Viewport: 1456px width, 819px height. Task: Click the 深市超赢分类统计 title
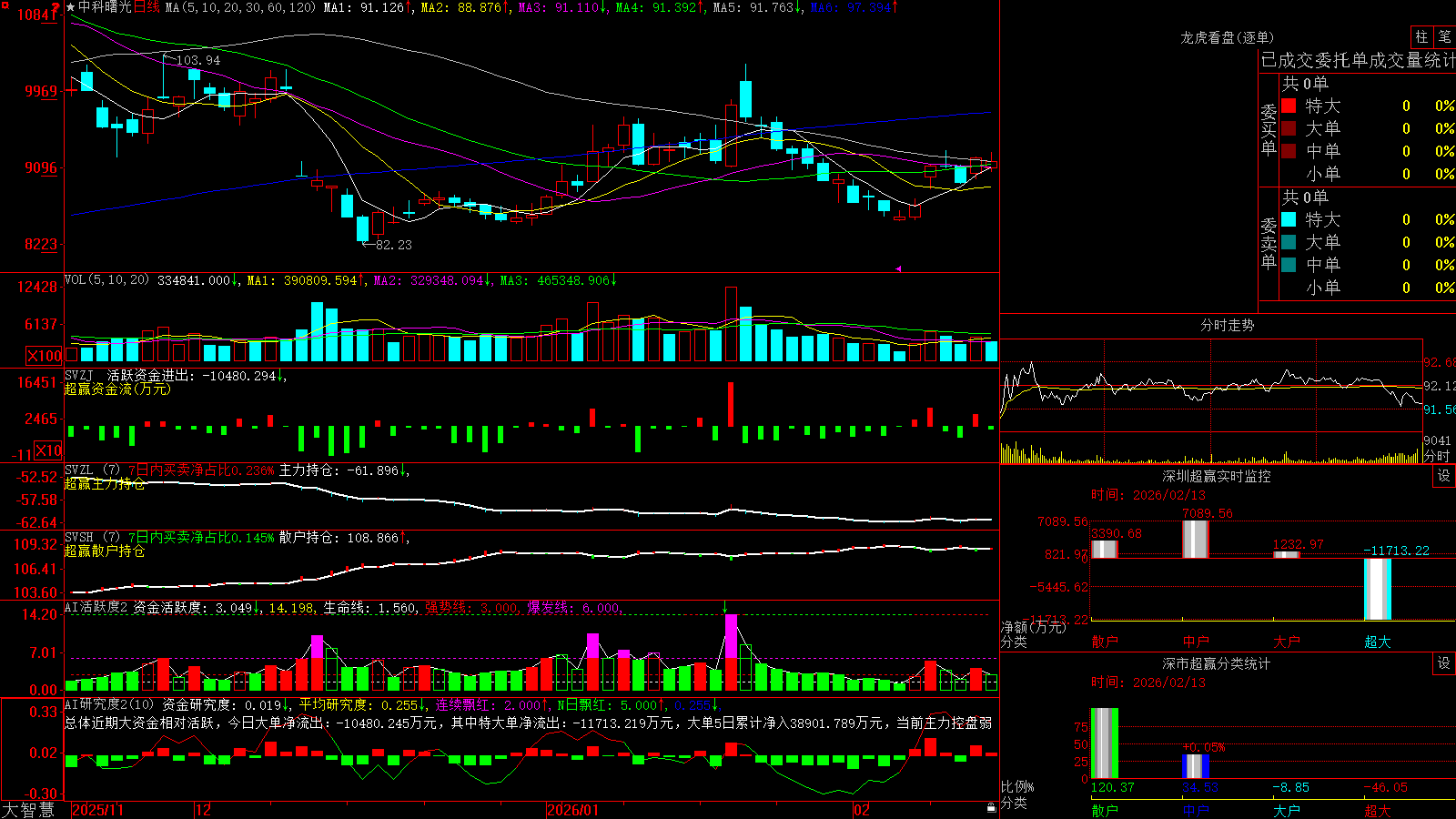1217,663
